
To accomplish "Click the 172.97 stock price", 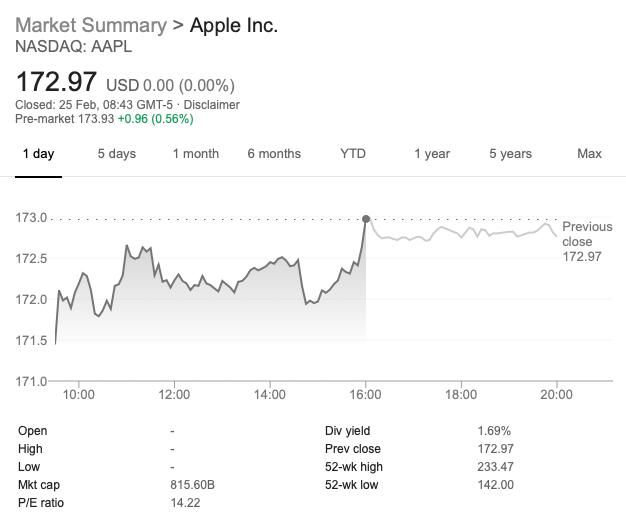I will coord(55,79).
